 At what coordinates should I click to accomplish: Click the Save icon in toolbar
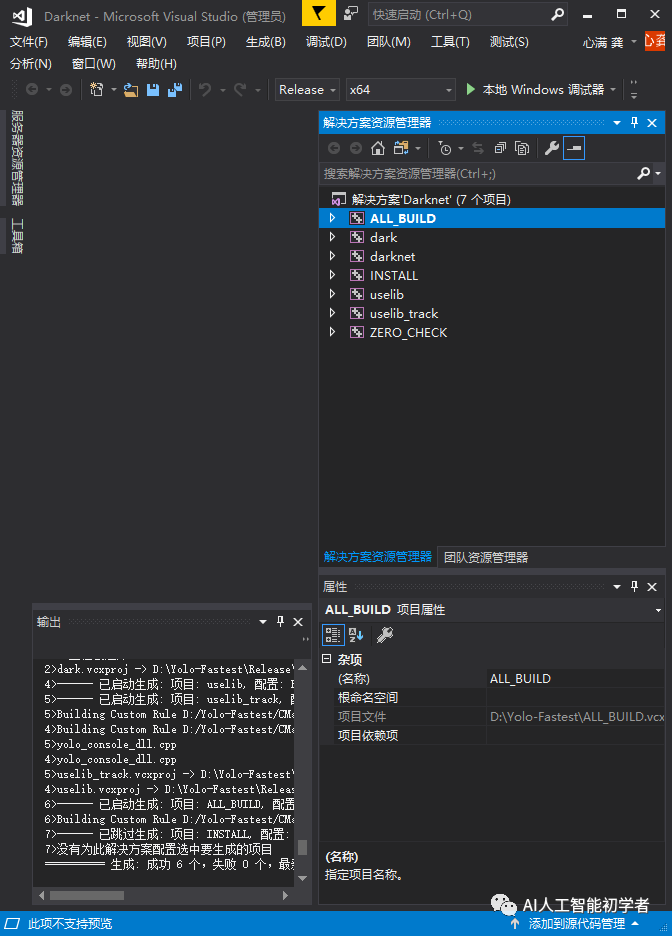153,90
